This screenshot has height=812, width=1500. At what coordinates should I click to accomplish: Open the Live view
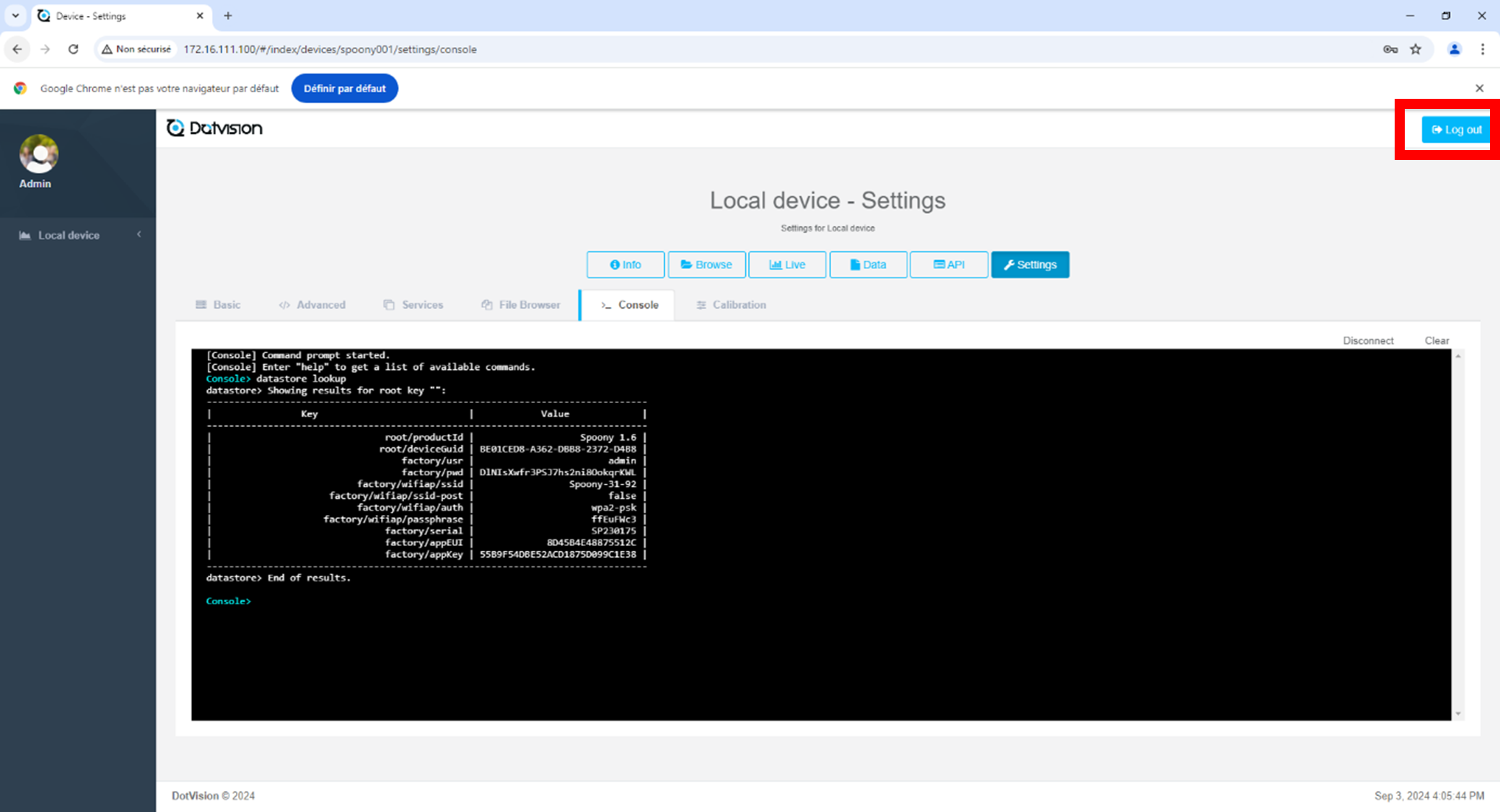coord(787,265)
